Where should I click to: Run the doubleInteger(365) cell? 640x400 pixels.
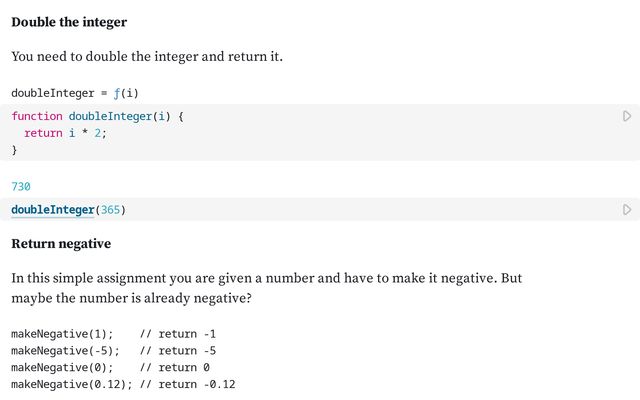click(x=627, y=210)
